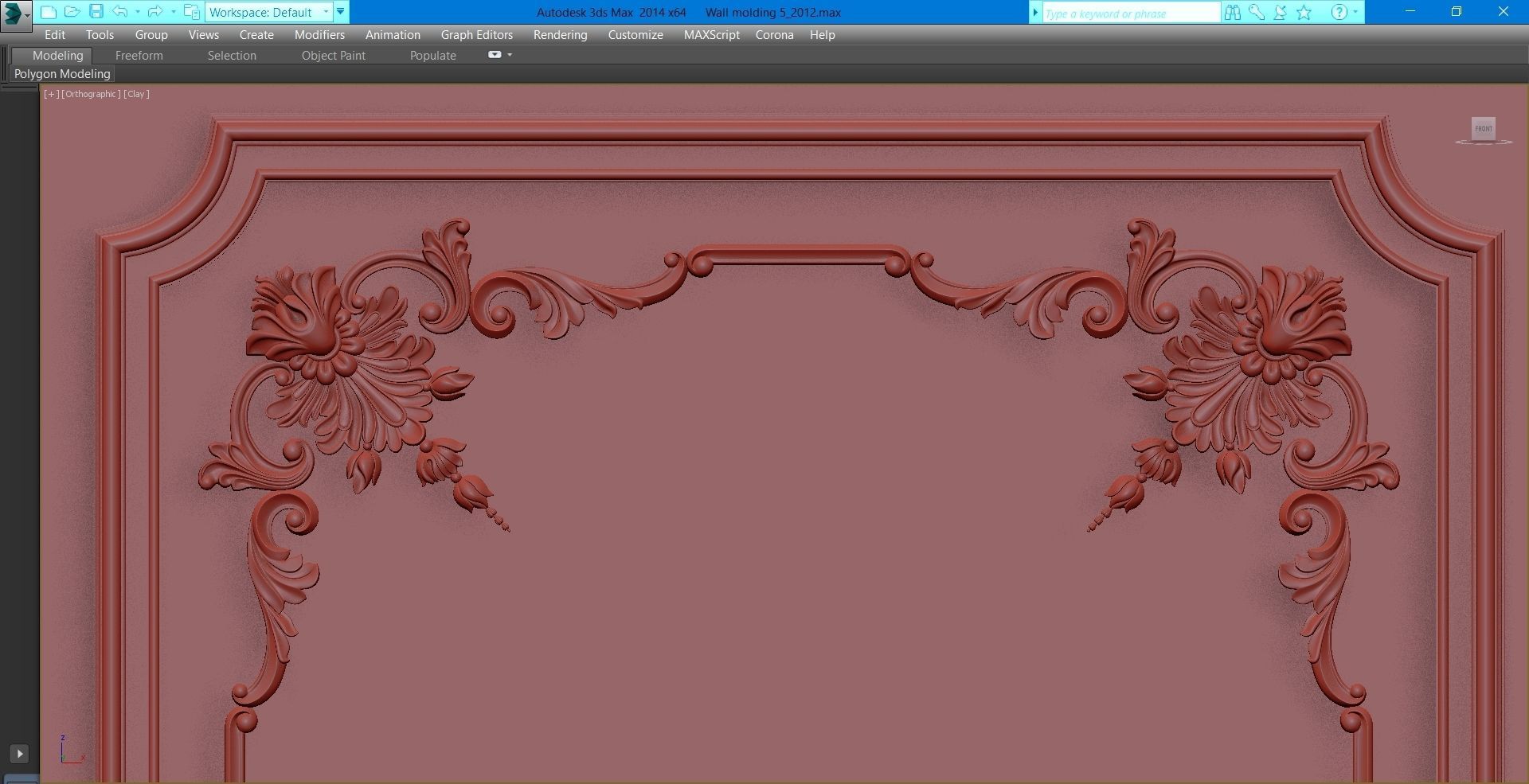
Task: Open the Modifiers menu
Action: coord(319,35)
